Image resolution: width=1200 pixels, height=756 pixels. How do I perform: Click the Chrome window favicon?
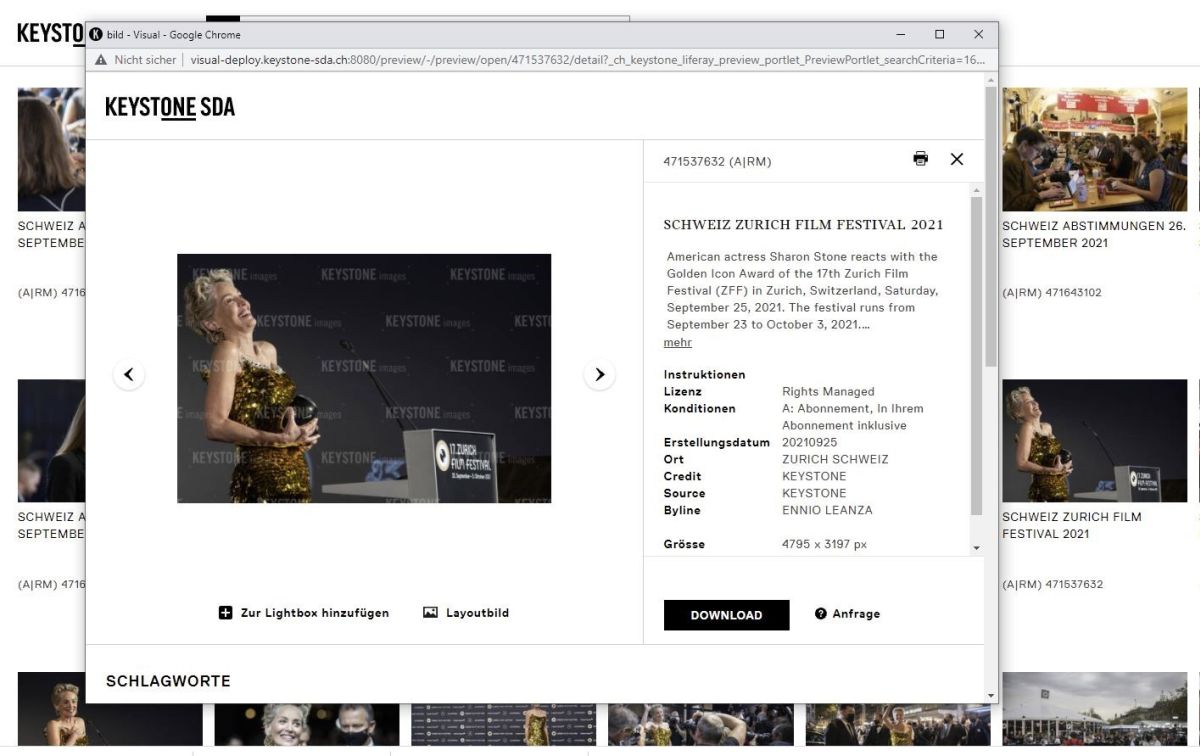coord(97,34)
